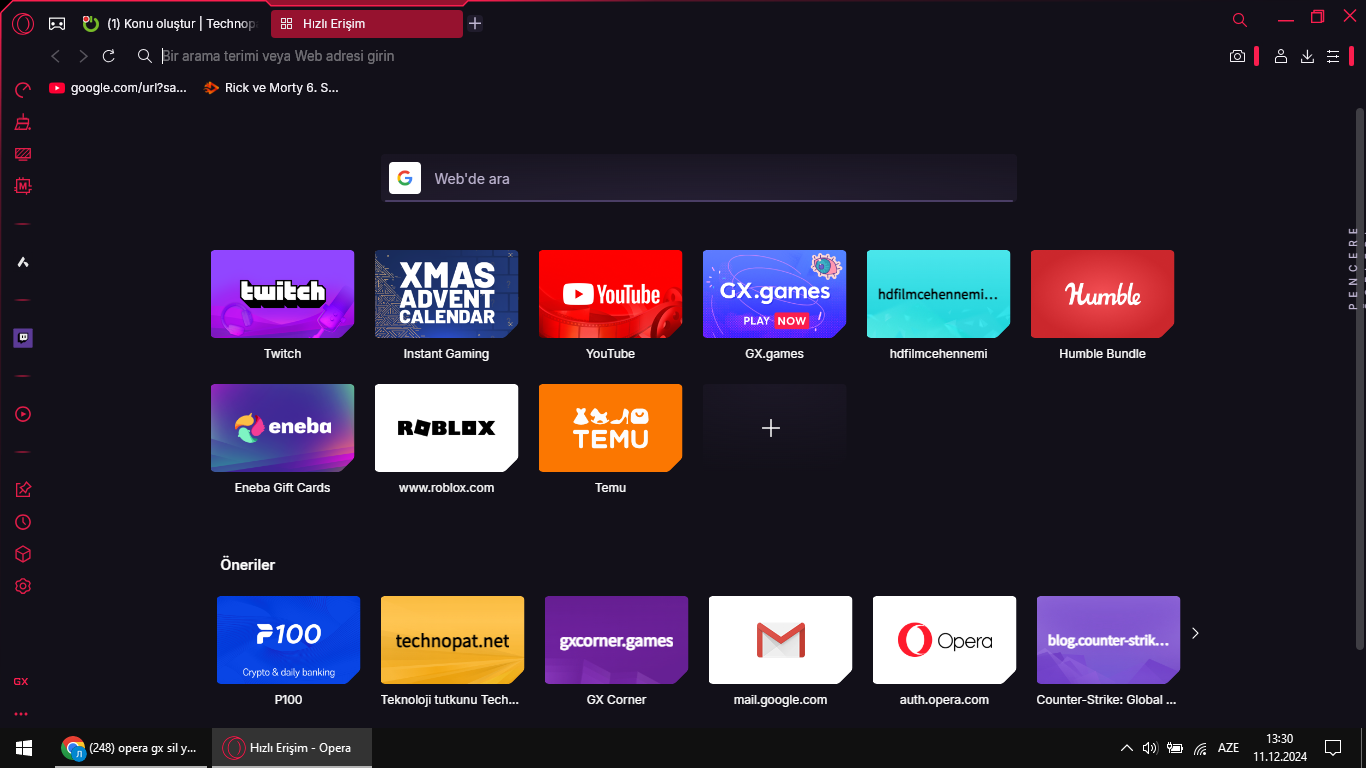Switch to the Konu oluştur Technopat tab
Screen dimensions: 1366x768
[x=170, y=23]
